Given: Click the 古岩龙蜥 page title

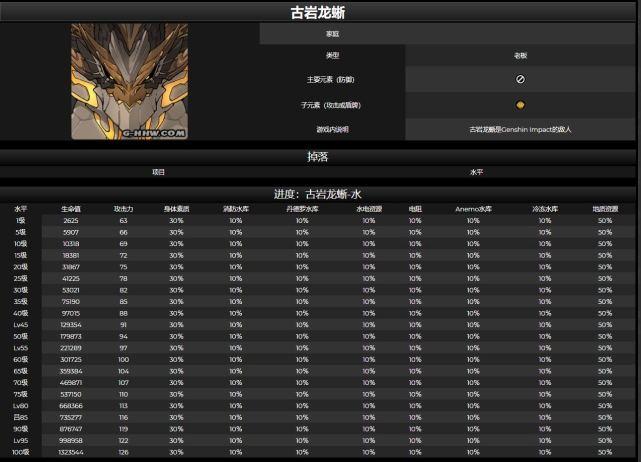Looking at the screenshot, I should (x=319, y=12).
